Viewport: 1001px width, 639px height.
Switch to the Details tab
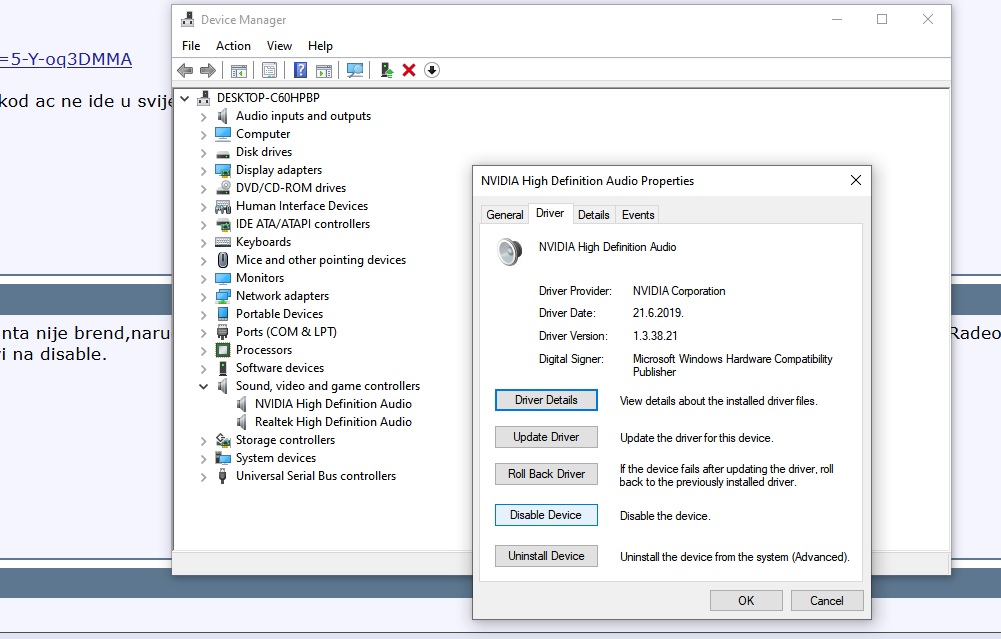(593, 215)
